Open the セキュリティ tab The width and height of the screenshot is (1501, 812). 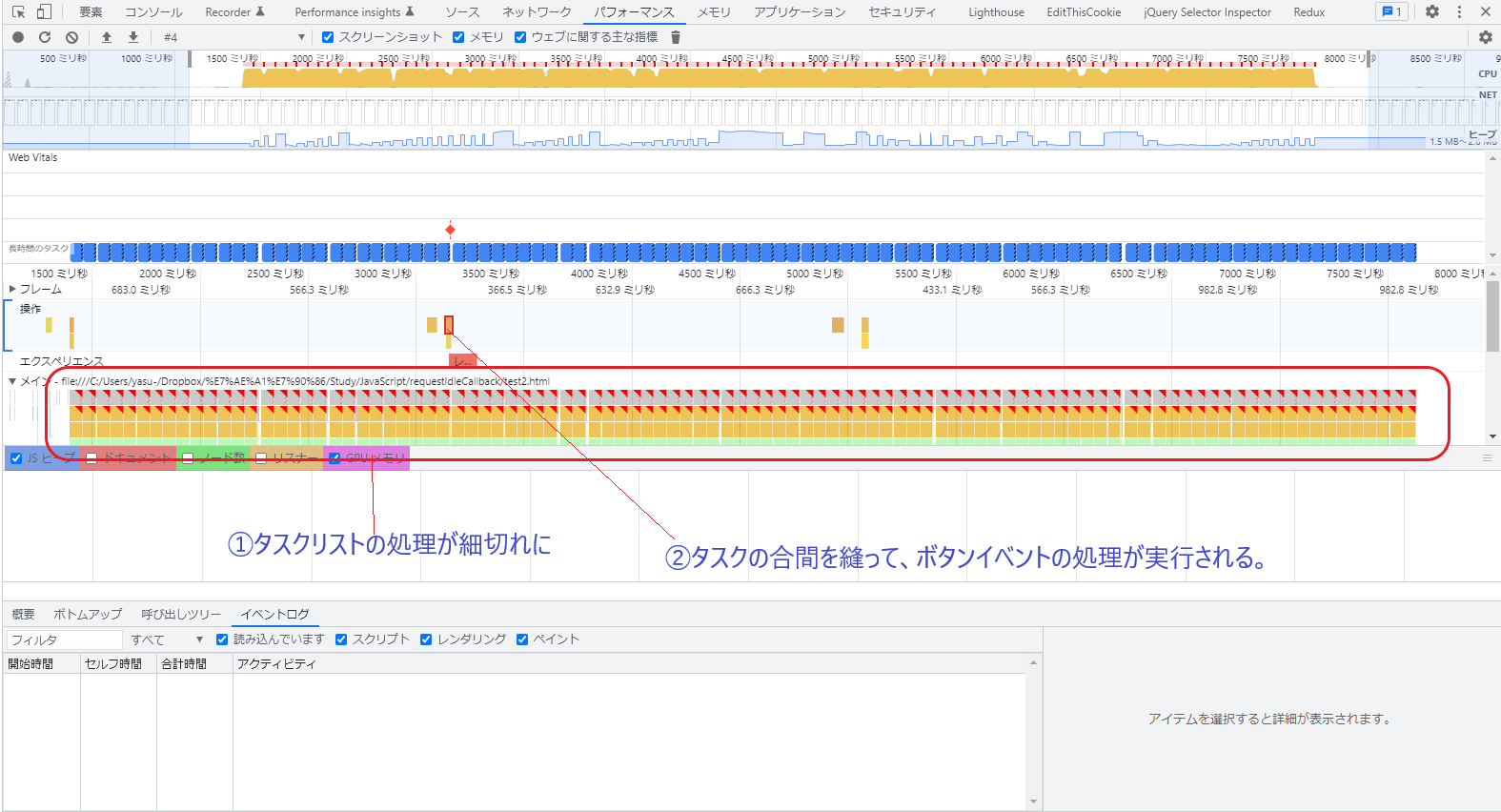902,12
